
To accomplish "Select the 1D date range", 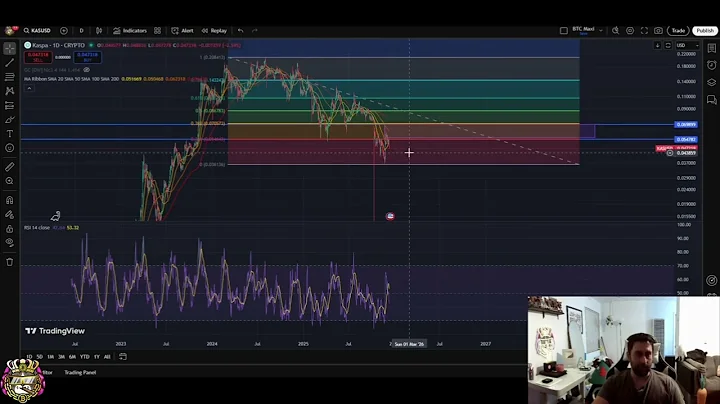I will (29, 357).
